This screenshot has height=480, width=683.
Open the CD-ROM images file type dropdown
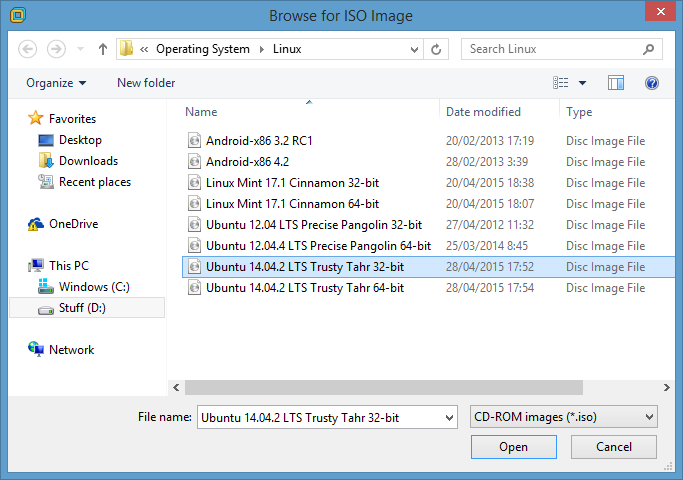[564, 417]
